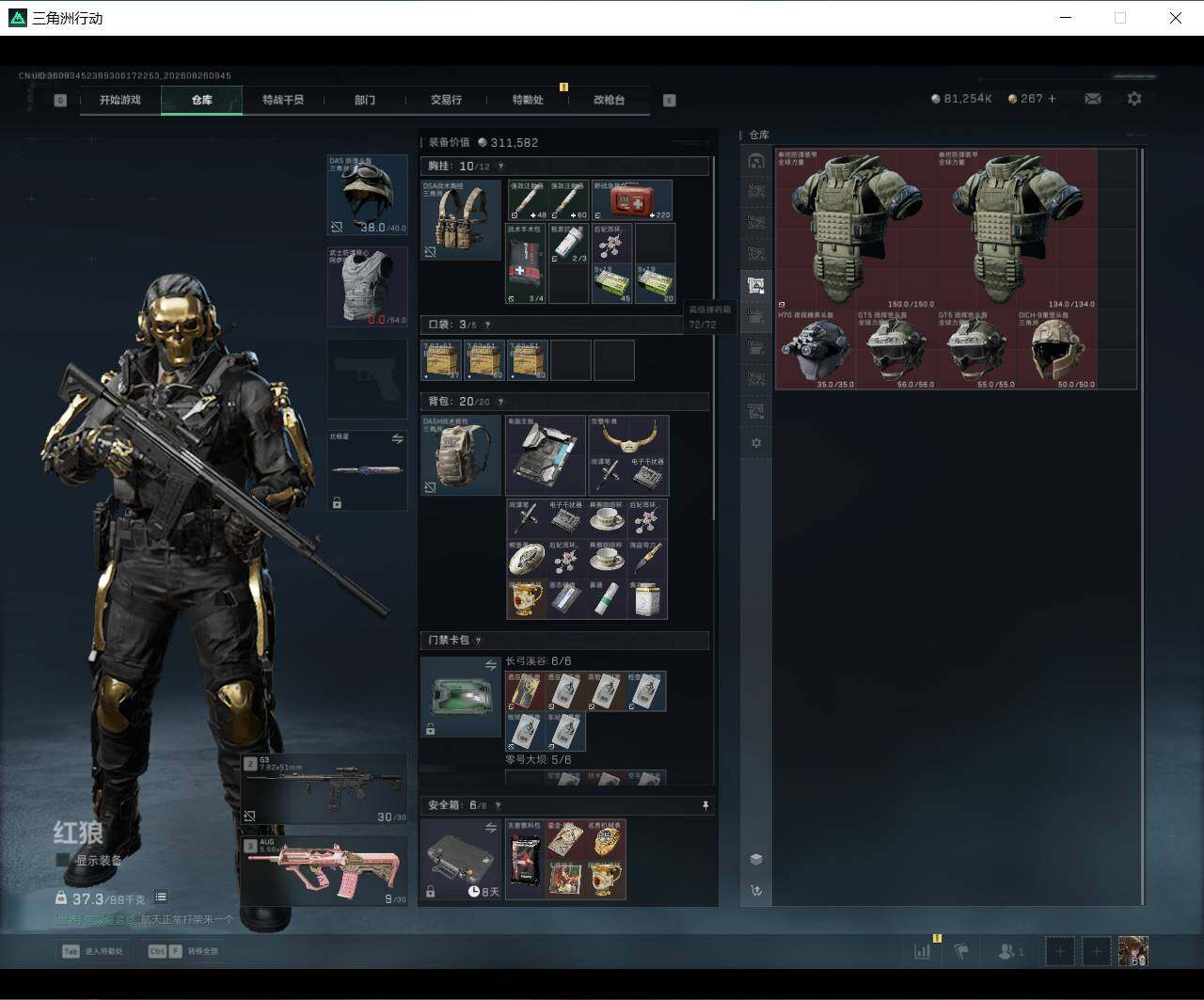
Task: Click the player avatar in bottom bar
Action: [1133, 951]
